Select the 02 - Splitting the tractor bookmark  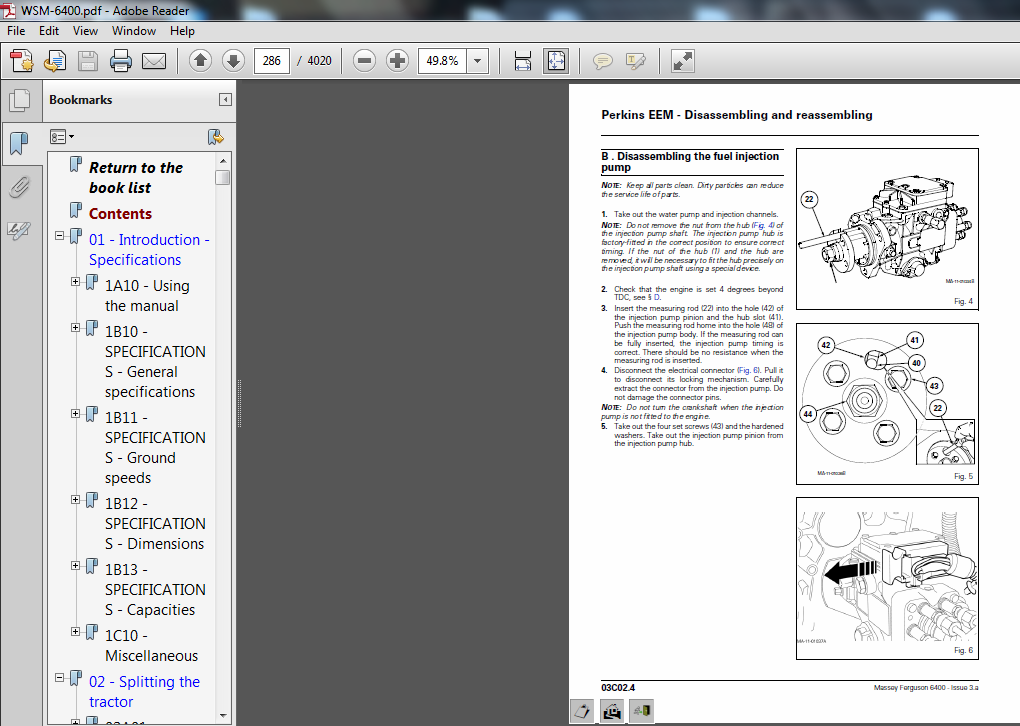144,692
